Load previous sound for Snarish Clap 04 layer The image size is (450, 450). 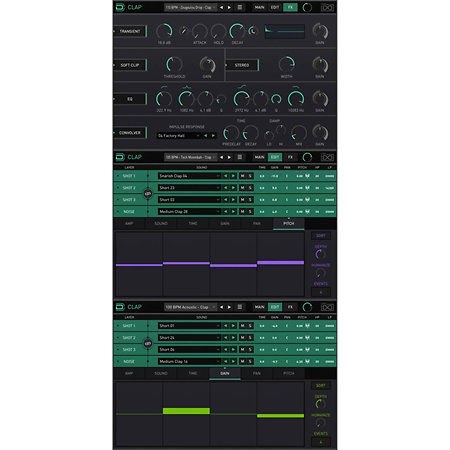click(x=226, y=176)
